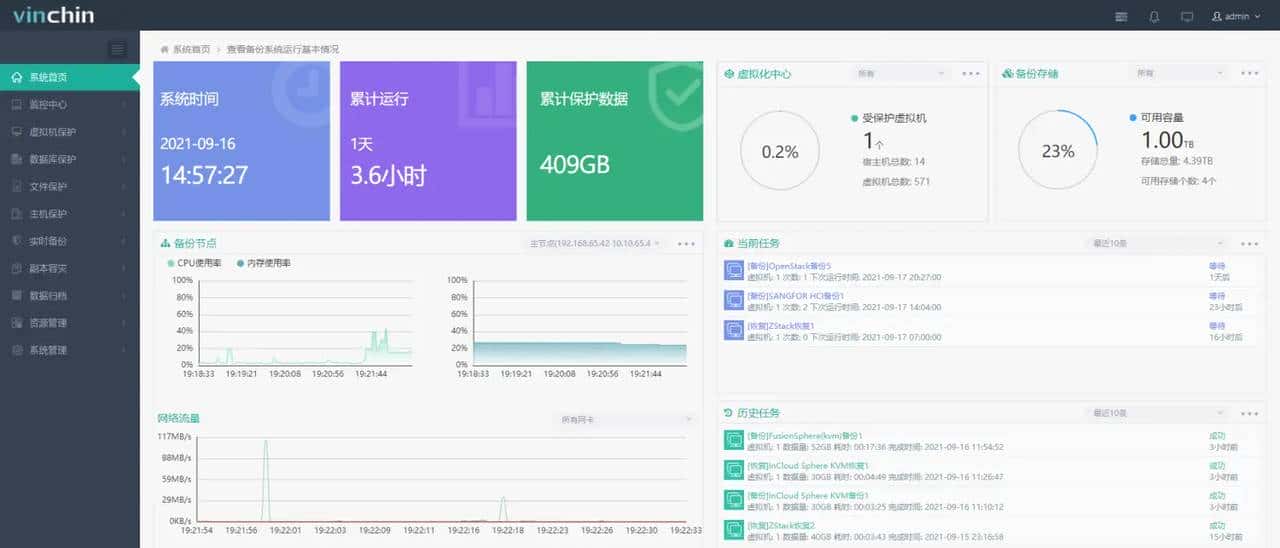The width and height of the screenshot is (1280, 548).
Task: Click the 可用容量 blue legend dot
Action: (1133, 117)
